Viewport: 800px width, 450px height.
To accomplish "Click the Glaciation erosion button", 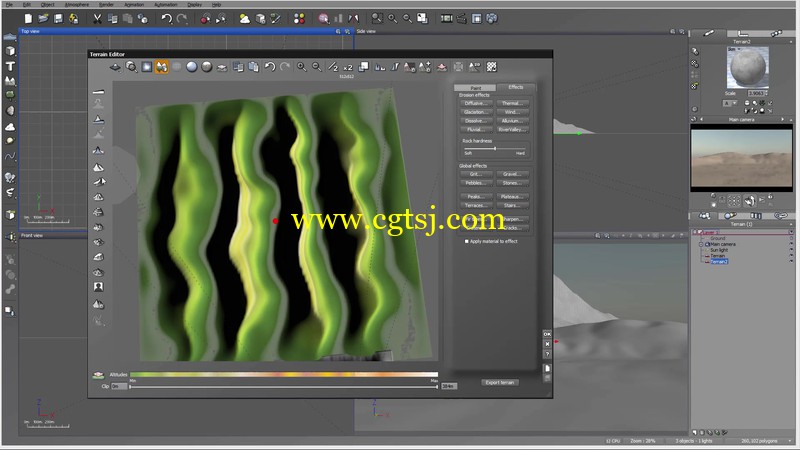I will point(476,112).
